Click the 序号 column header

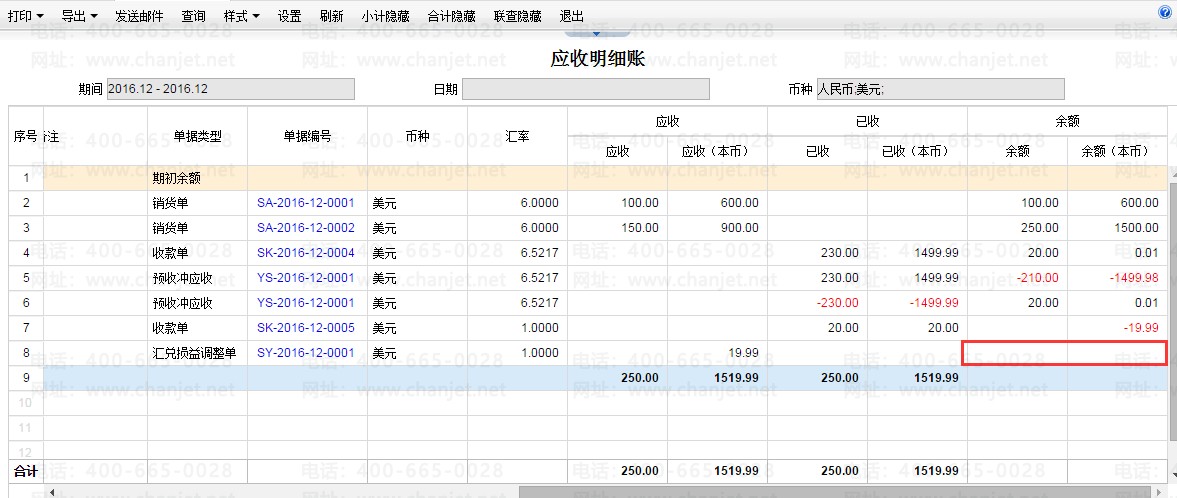point(26,136)
